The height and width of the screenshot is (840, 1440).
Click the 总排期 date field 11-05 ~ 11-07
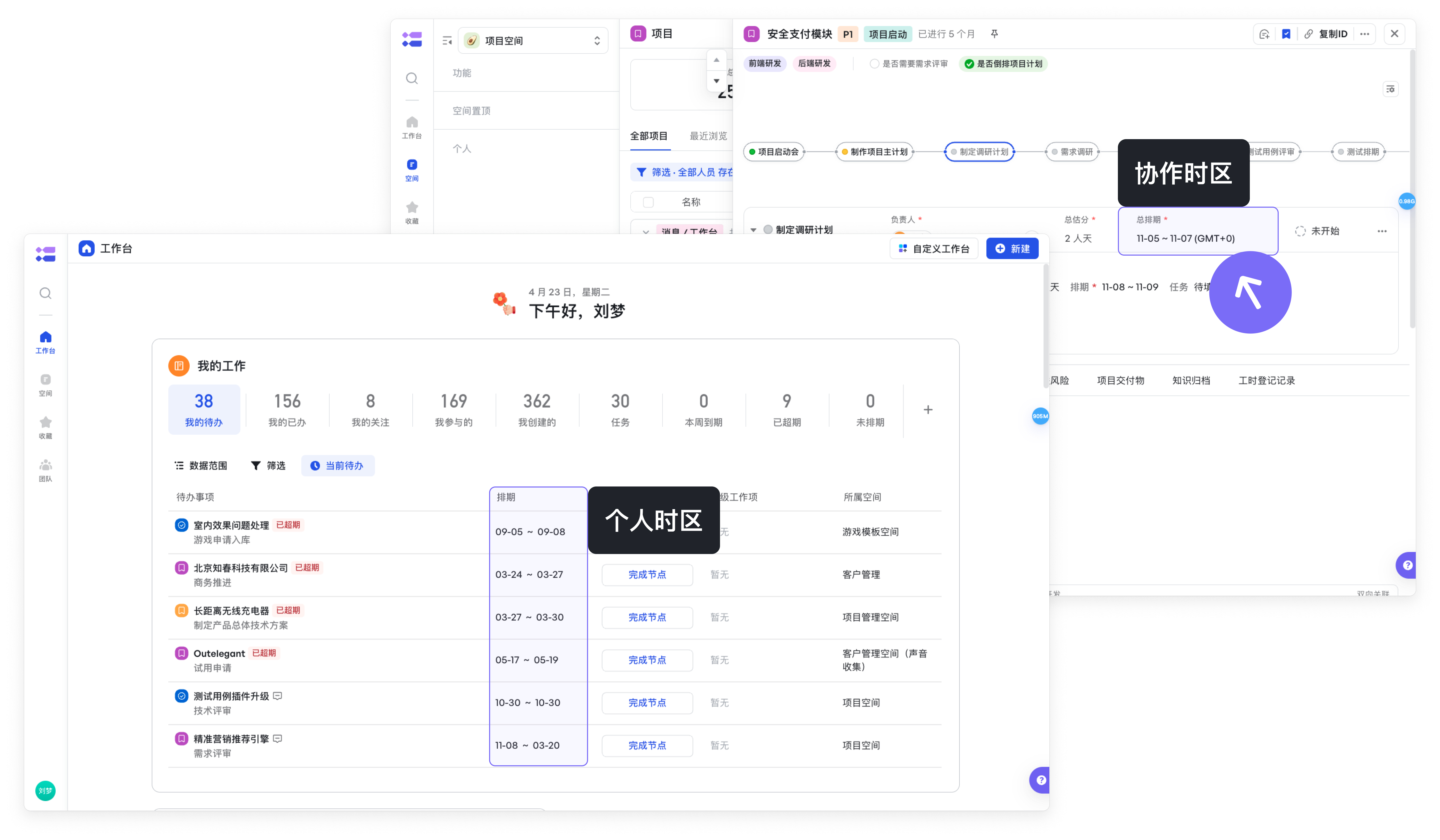[1198, 231]
